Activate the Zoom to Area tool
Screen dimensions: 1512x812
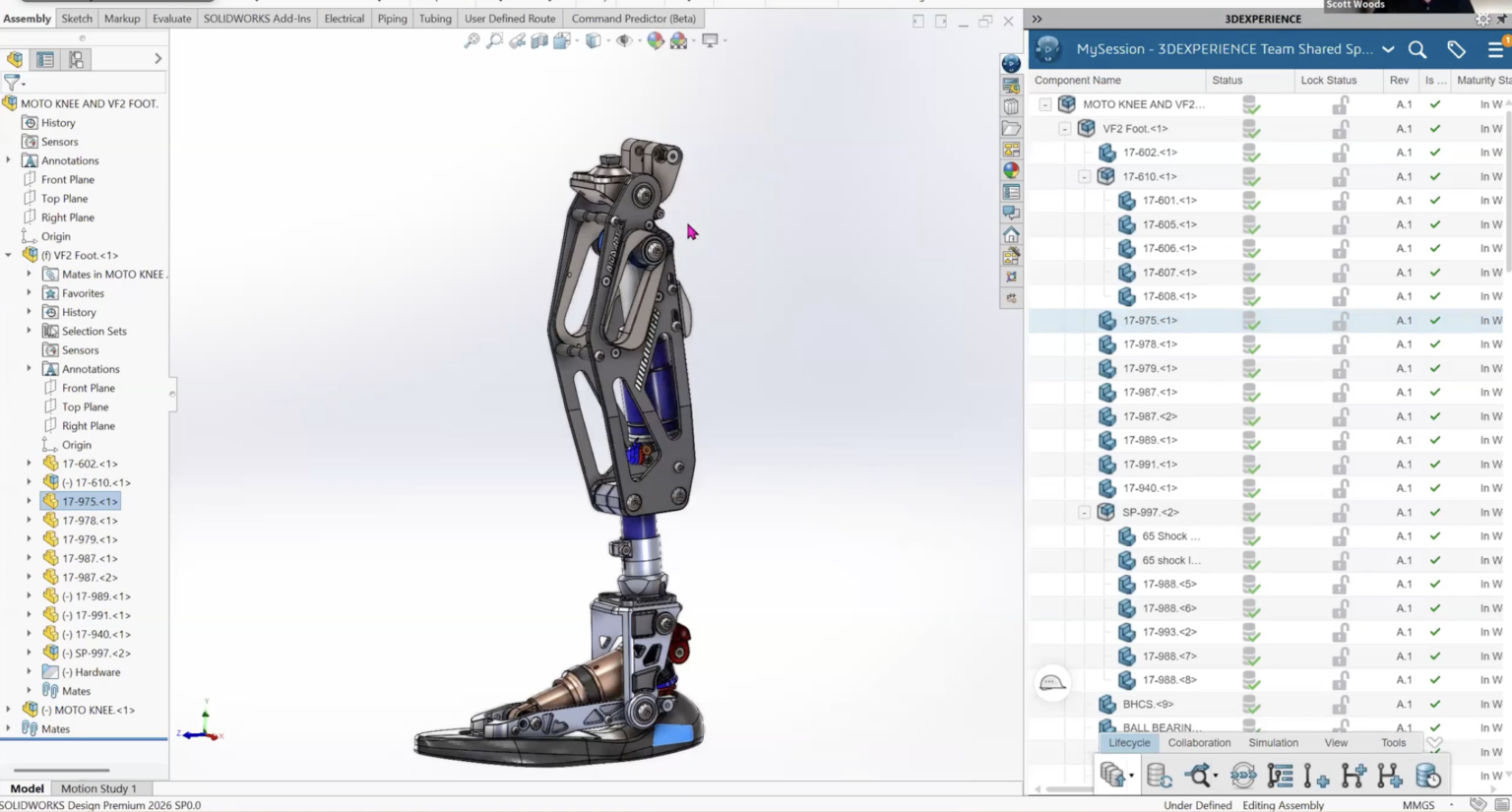pos(493,40)
